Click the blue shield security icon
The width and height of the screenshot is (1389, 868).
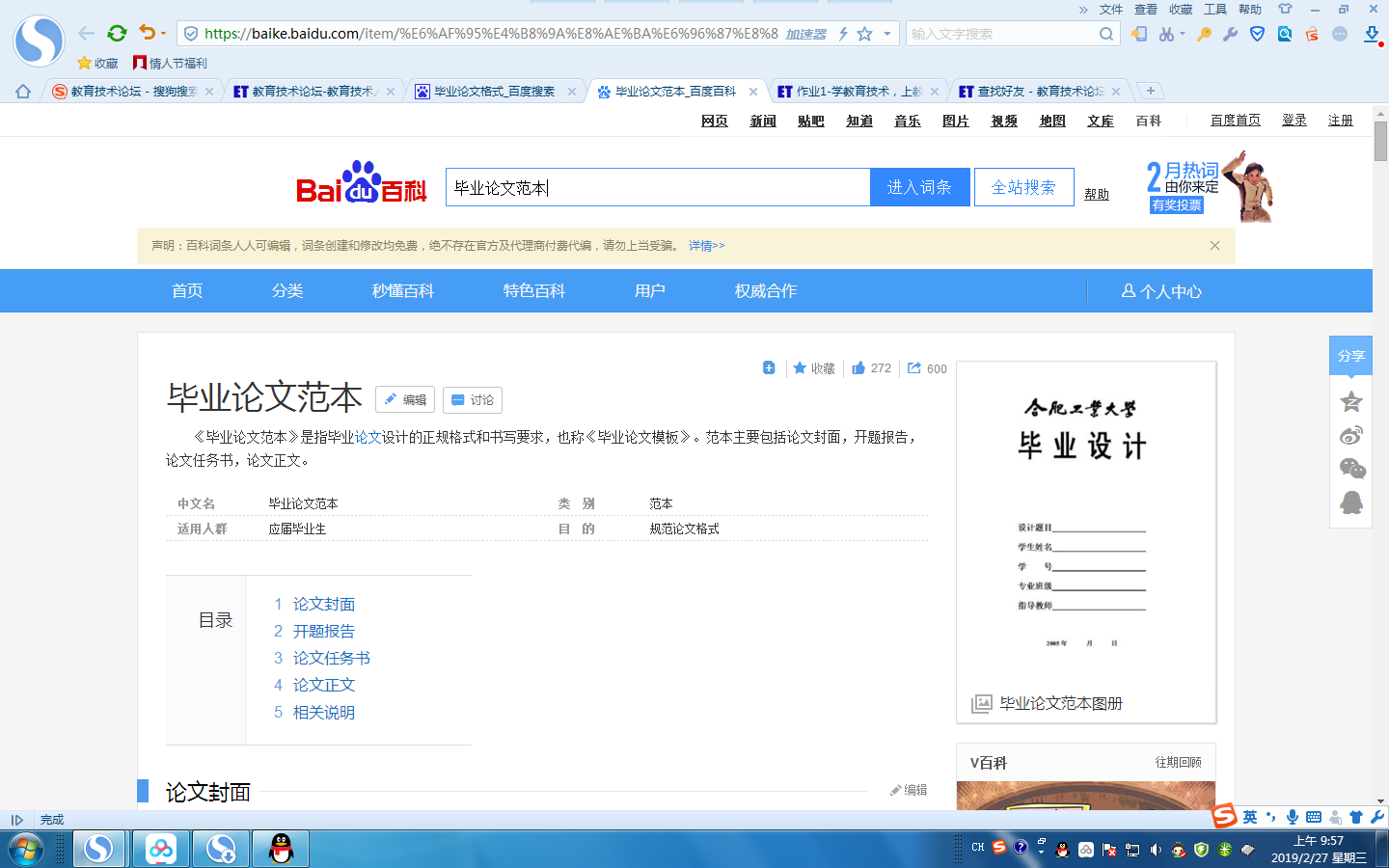tap(1257, 34)
